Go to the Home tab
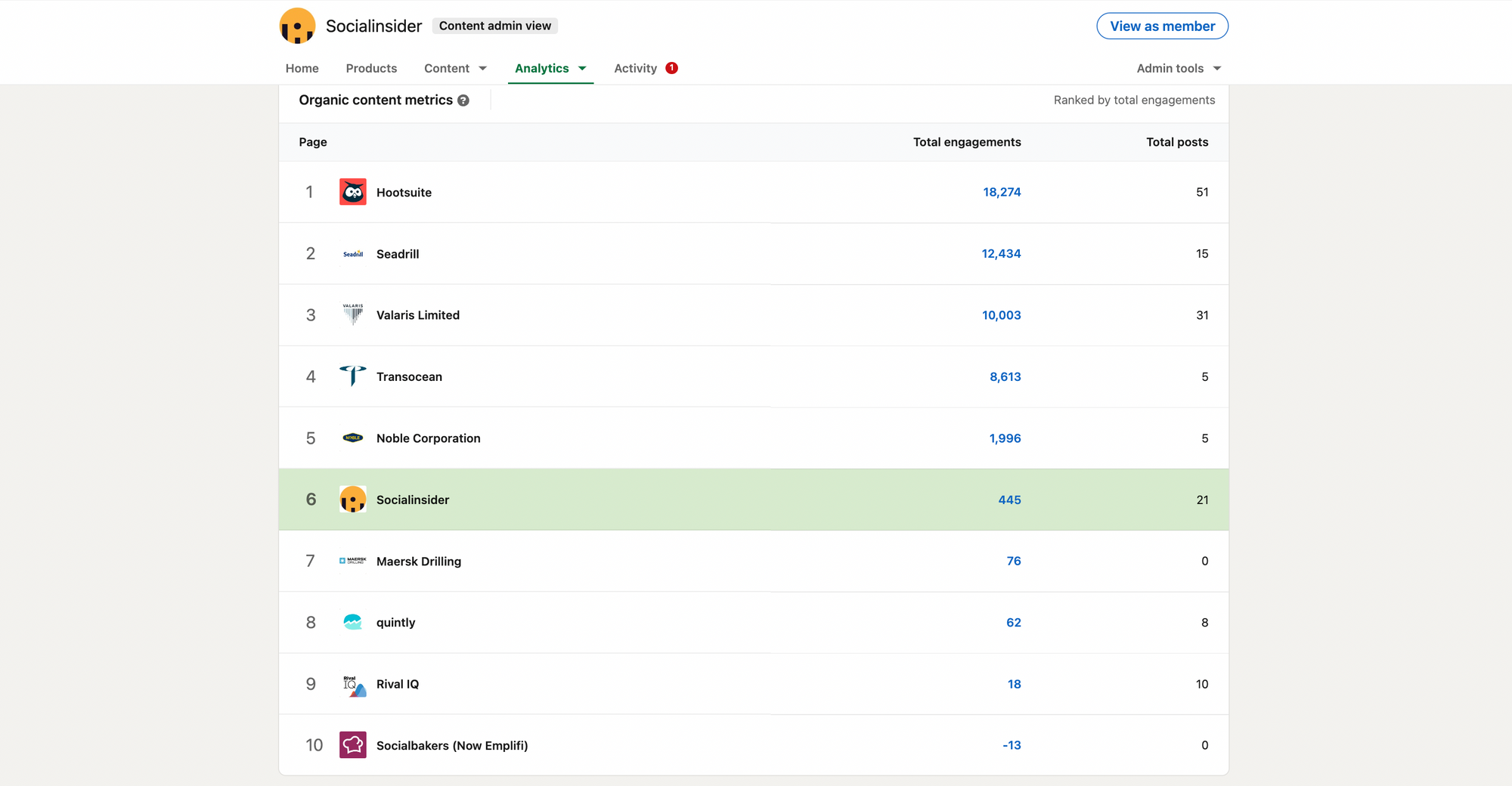Screen dimensions: 1512x786 click(302, 68)
